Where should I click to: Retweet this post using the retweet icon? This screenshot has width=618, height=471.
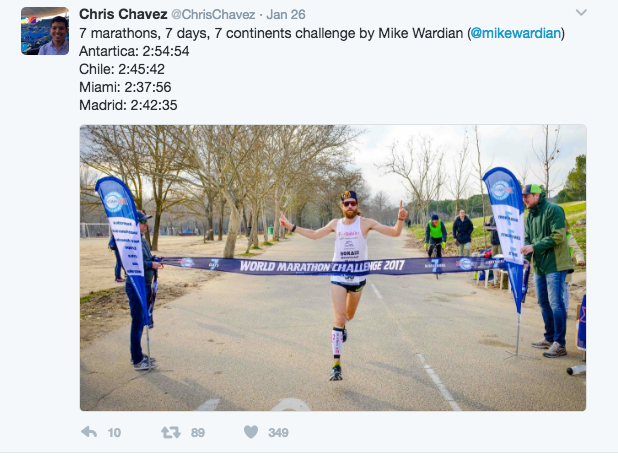(171, 432)
